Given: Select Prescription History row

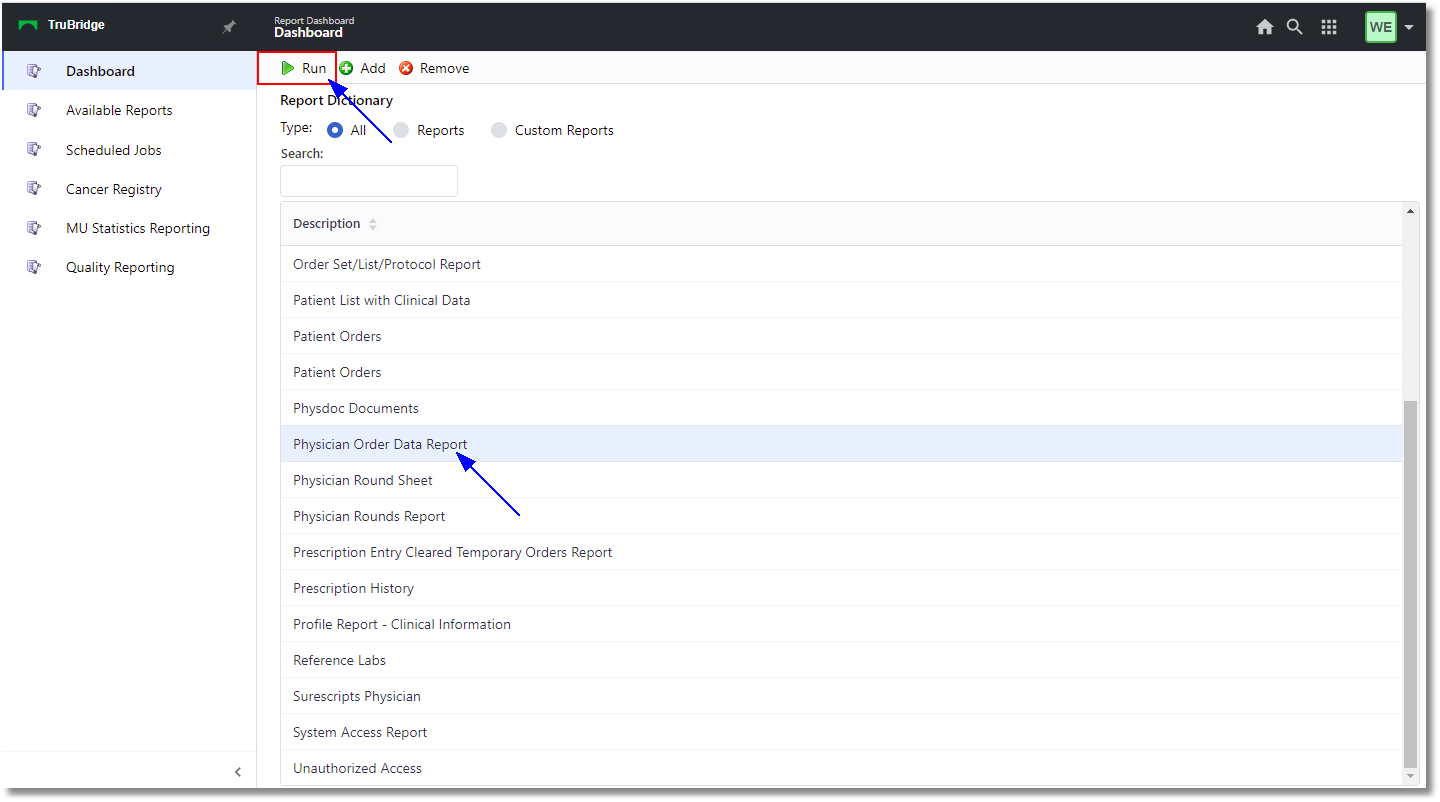Looking at the screenshot, I should [x=841, y=588].
